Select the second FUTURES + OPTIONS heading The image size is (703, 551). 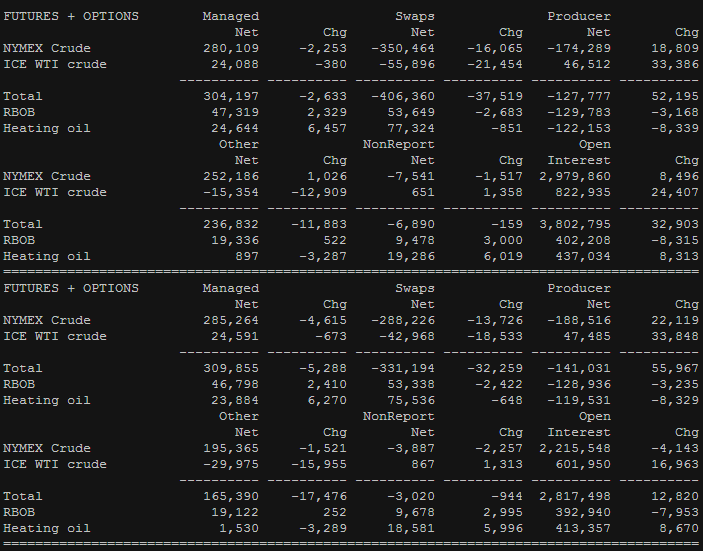[71, 288]
